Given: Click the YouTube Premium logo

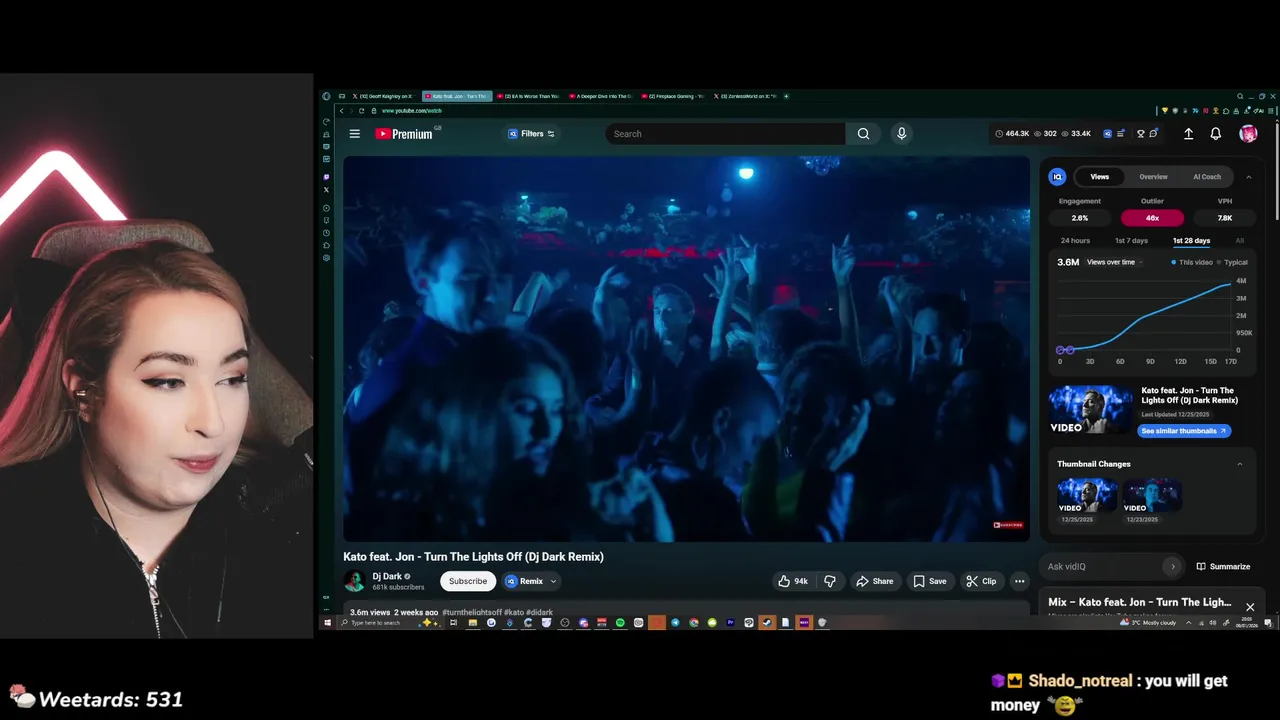Looking at the screenshot, I should 405,134.
